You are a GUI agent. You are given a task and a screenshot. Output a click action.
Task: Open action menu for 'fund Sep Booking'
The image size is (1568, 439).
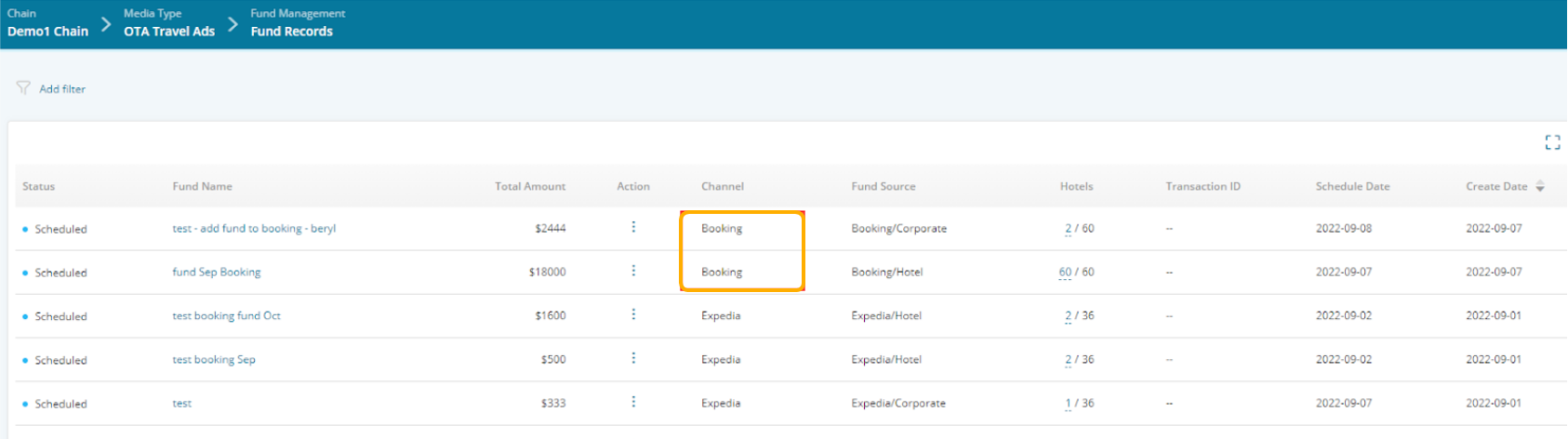tap(633, 271)
